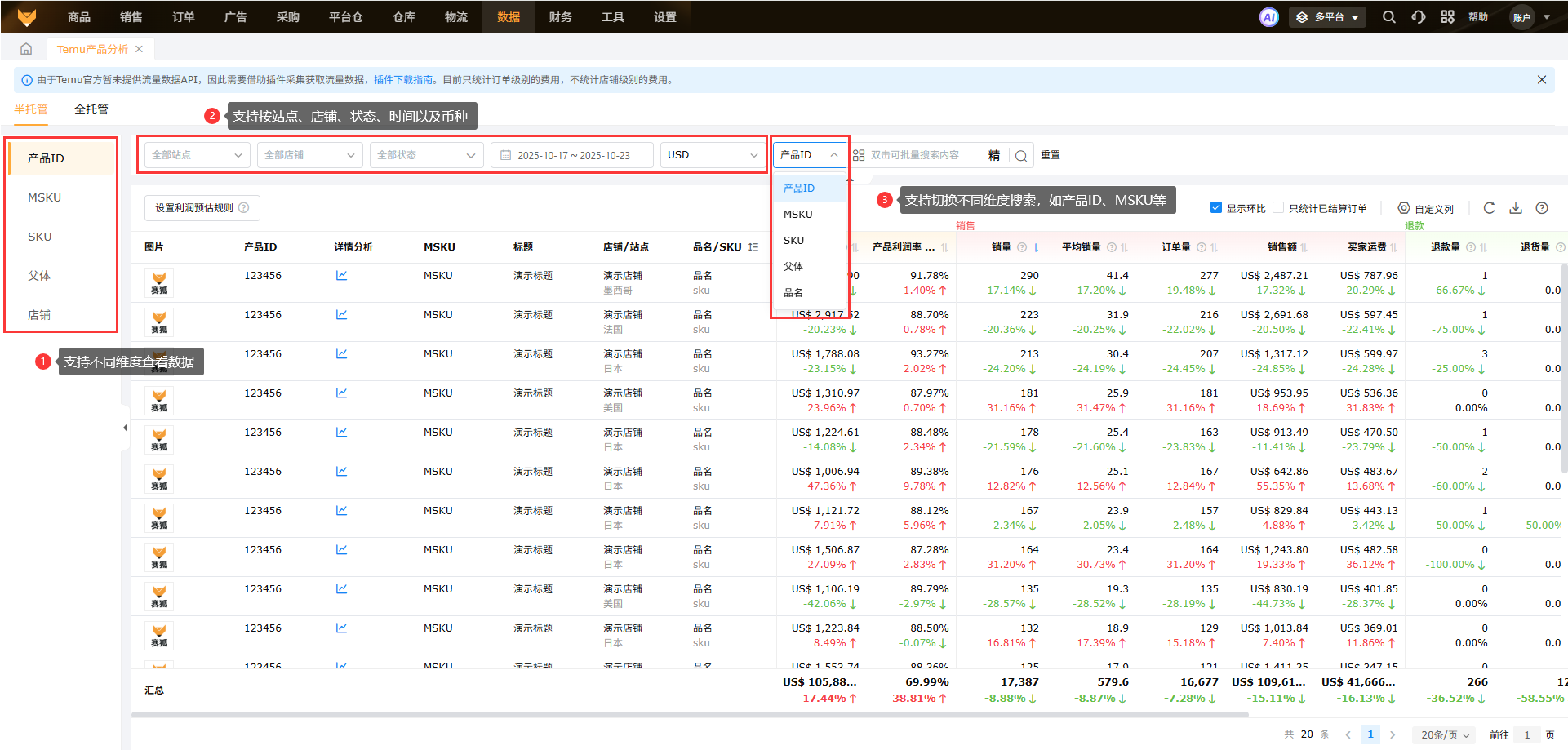Enable 只统计已结算订单 checkbox
This screenshot has height=750, width=1568.
(1278, 208)
